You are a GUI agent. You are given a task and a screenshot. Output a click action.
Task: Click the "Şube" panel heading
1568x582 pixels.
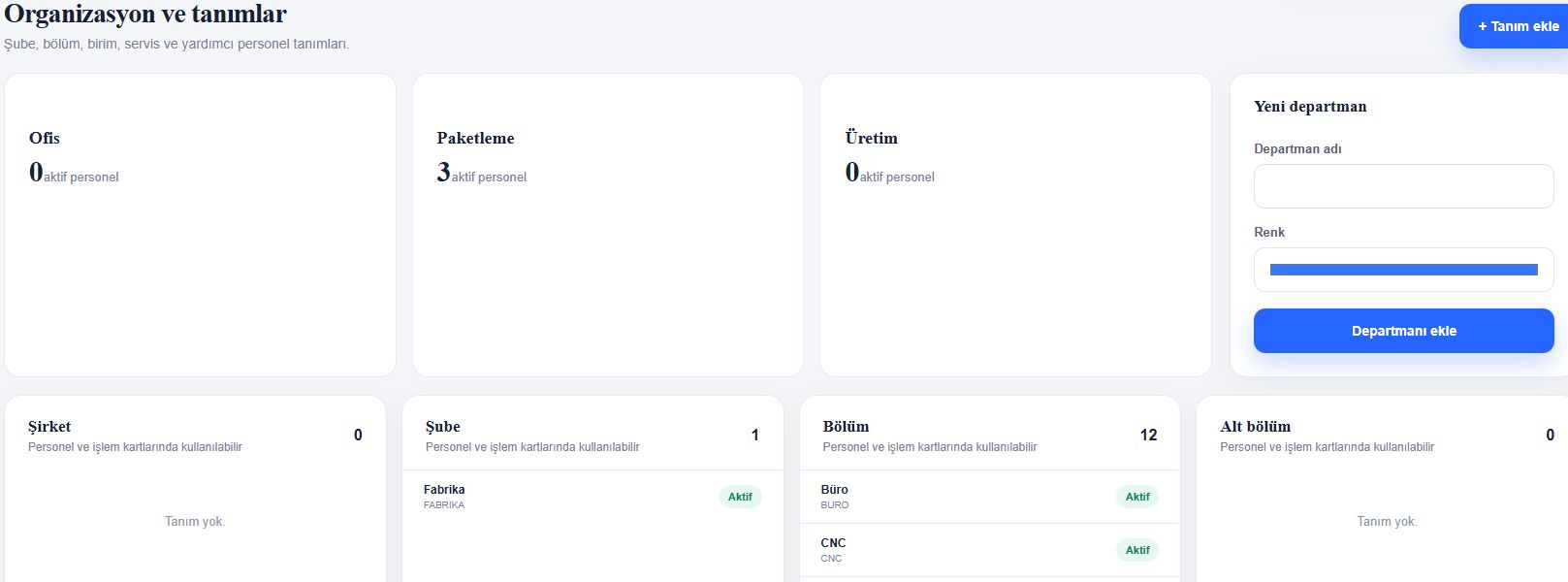click(x=443, y=427)
